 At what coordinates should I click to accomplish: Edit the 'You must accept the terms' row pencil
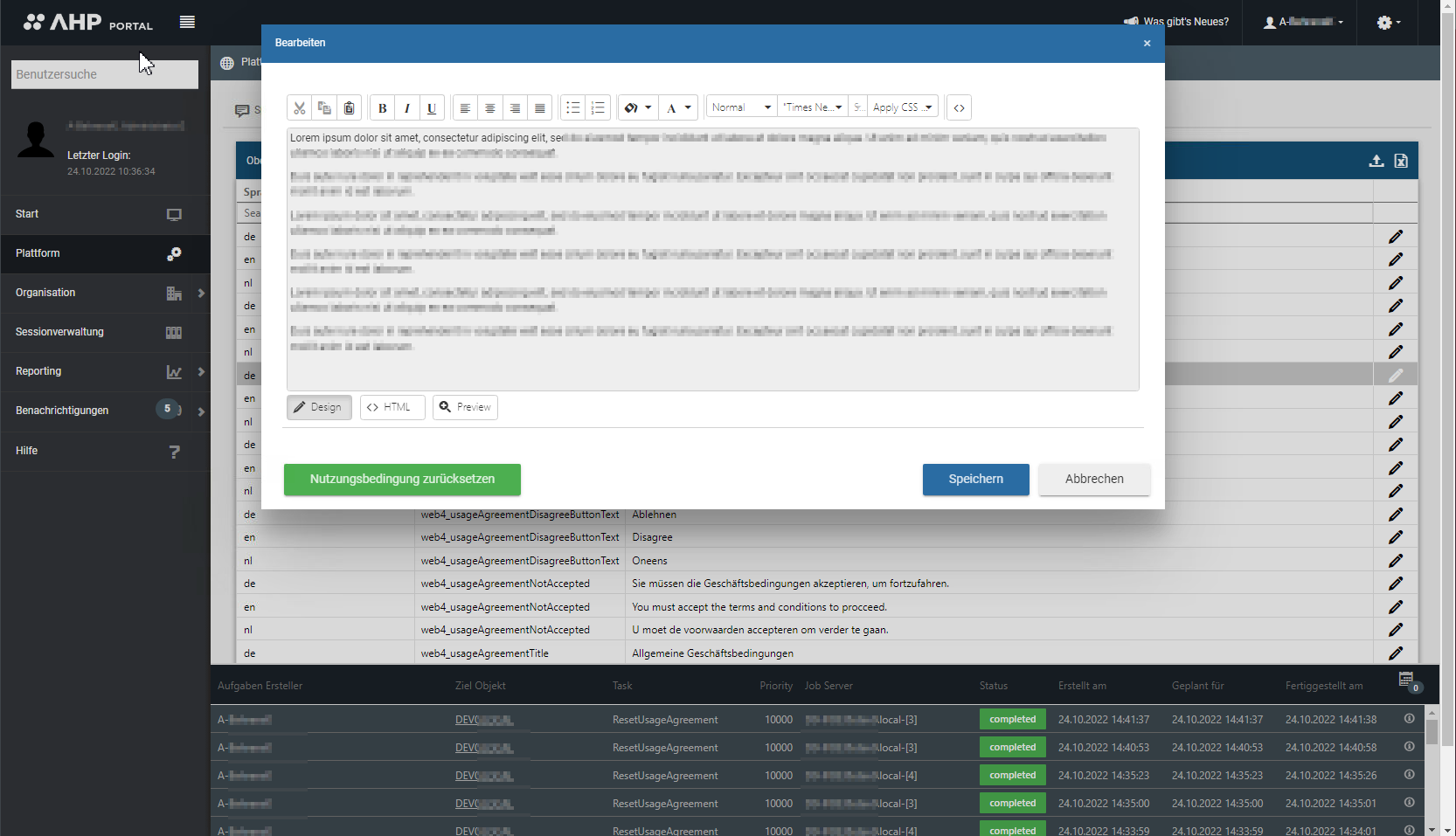tap(1396, 607)
